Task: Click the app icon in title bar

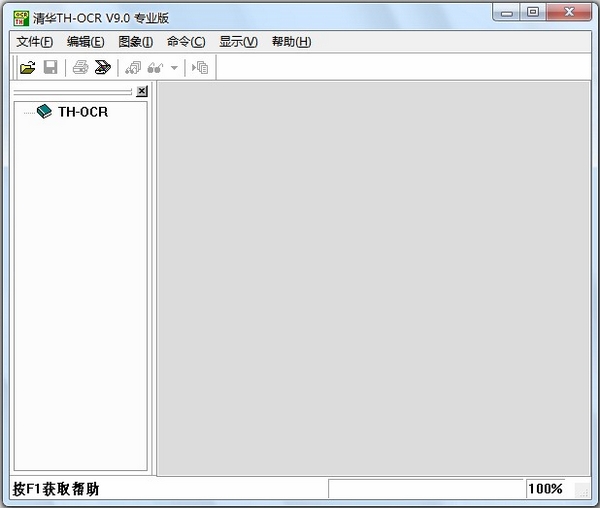Action: coord(21,18)
